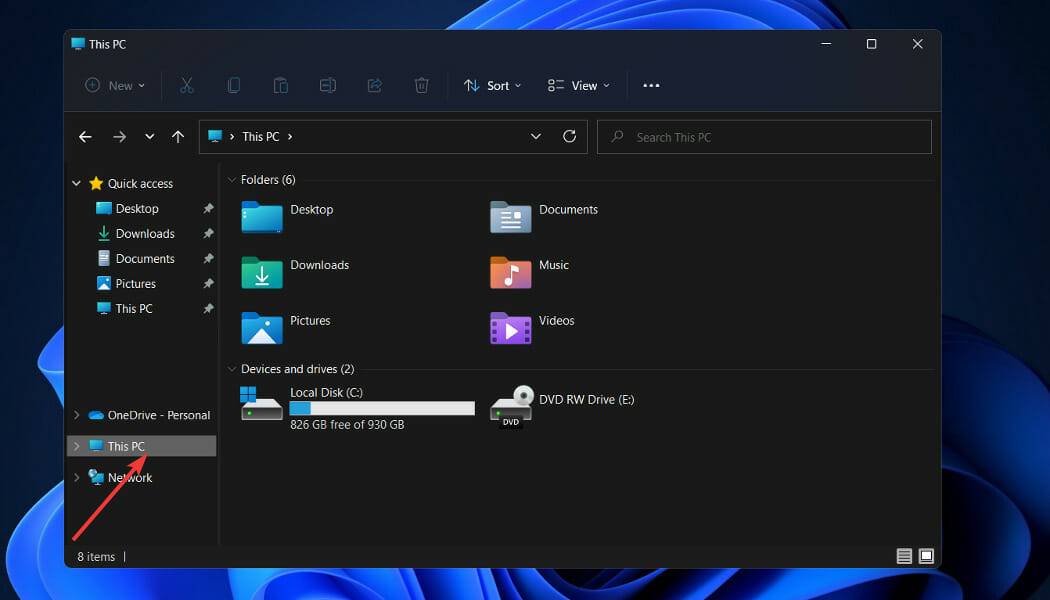
Task: Go up one directory level
Action: point(178,137)
